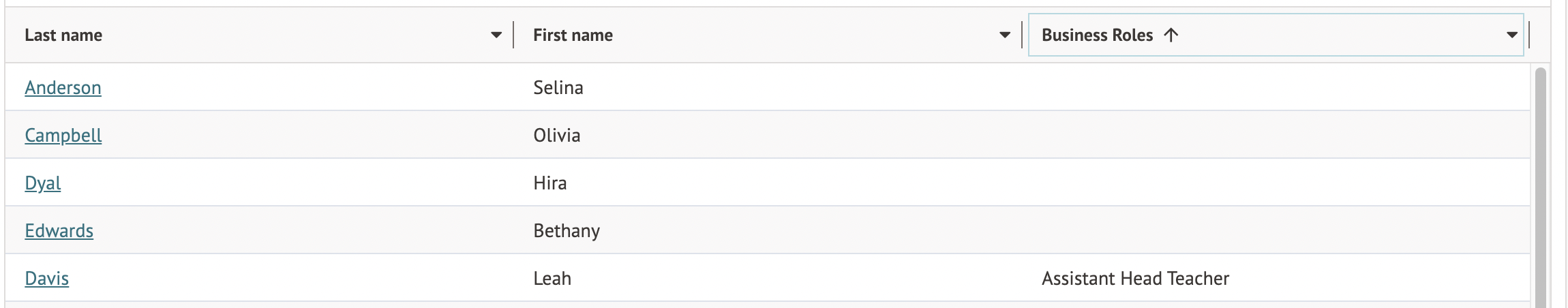Follow the Campbell last name link

click(63, 136)
